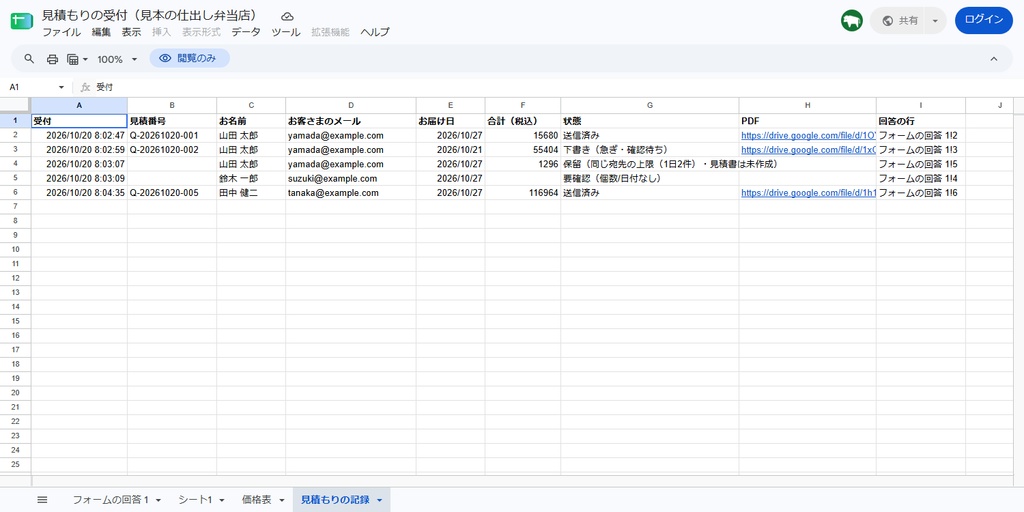1024x512 pixels.
Task: Select the 鈴木 一郎 name cell
Action: click(251, 179)
